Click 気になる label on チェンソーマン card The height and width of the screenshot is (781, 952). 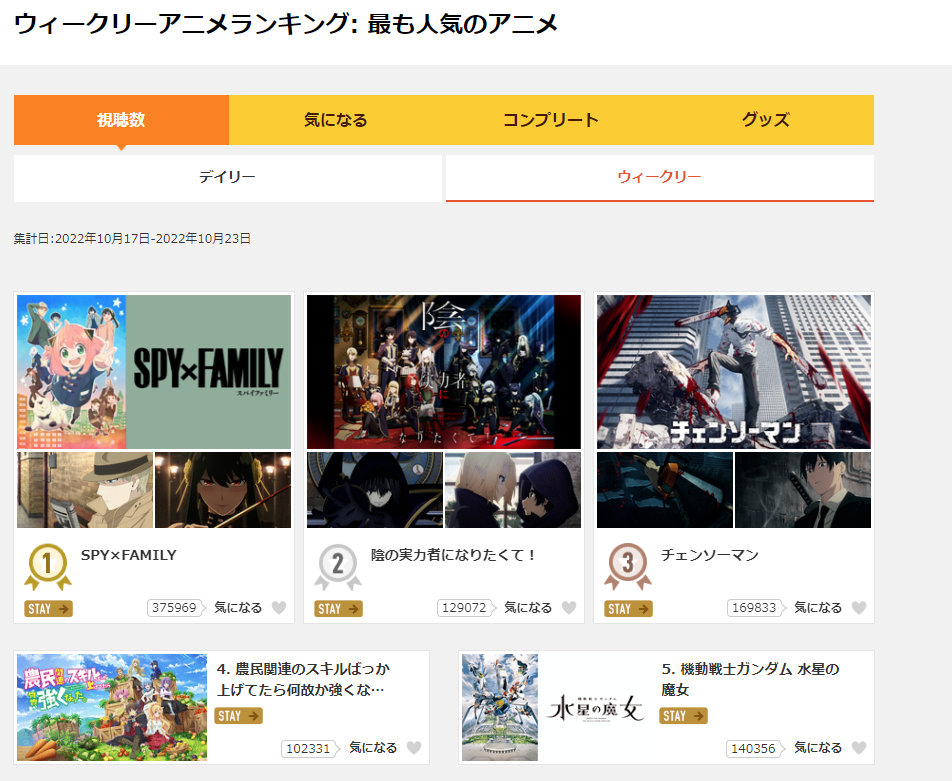click(818, 608)
